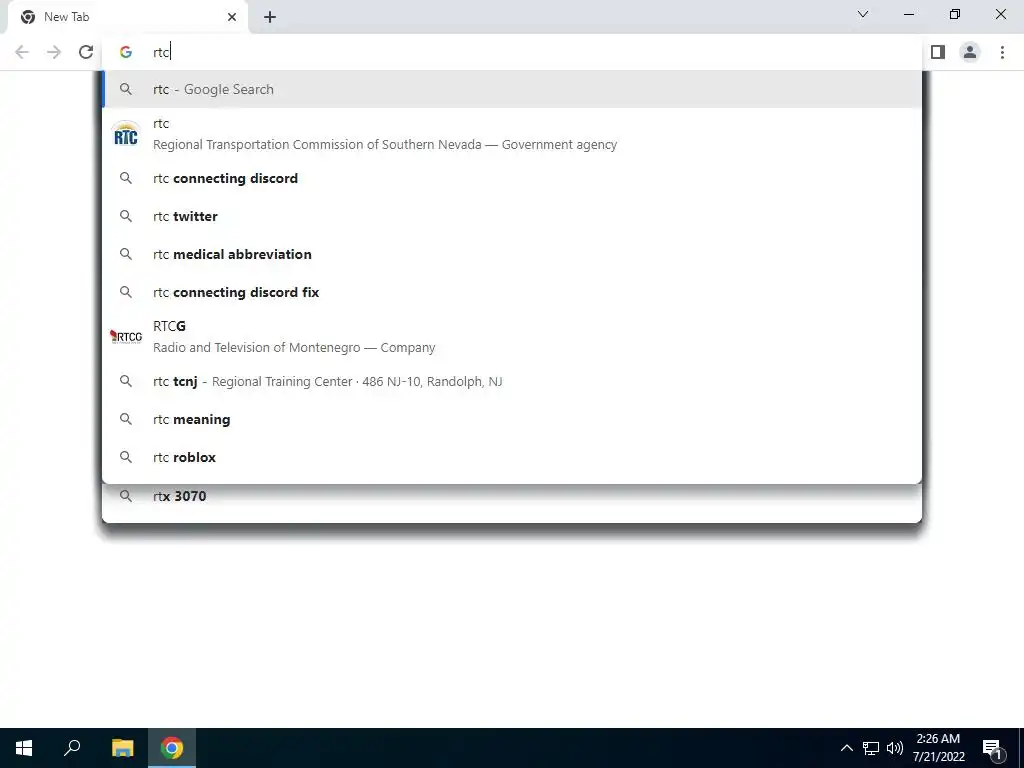Select the "rtc tcnj" Regional Training Center suggestion
1024x768 pixels.
coord(512,381)
